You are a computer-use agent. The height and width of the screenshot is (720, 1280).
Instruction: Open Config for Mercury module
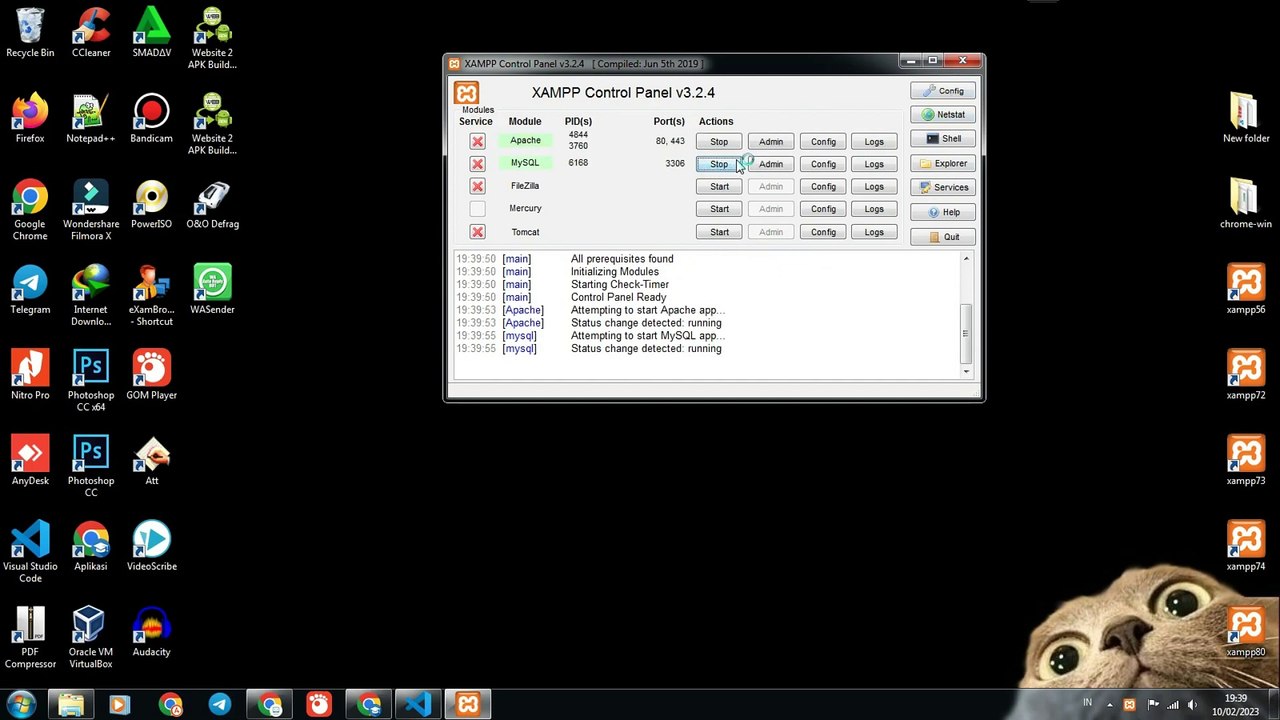coord(823,209)
